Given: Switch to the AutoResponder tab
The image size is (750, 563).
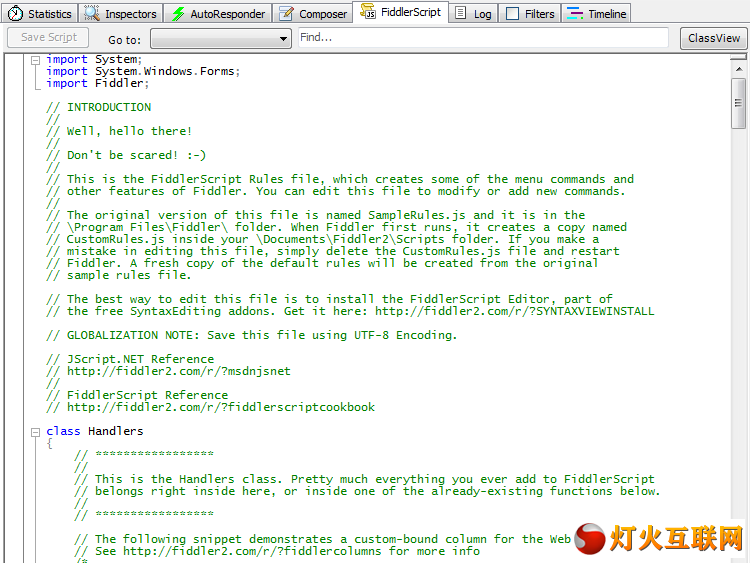Looking at the screenshot, I should click(218, 13).
